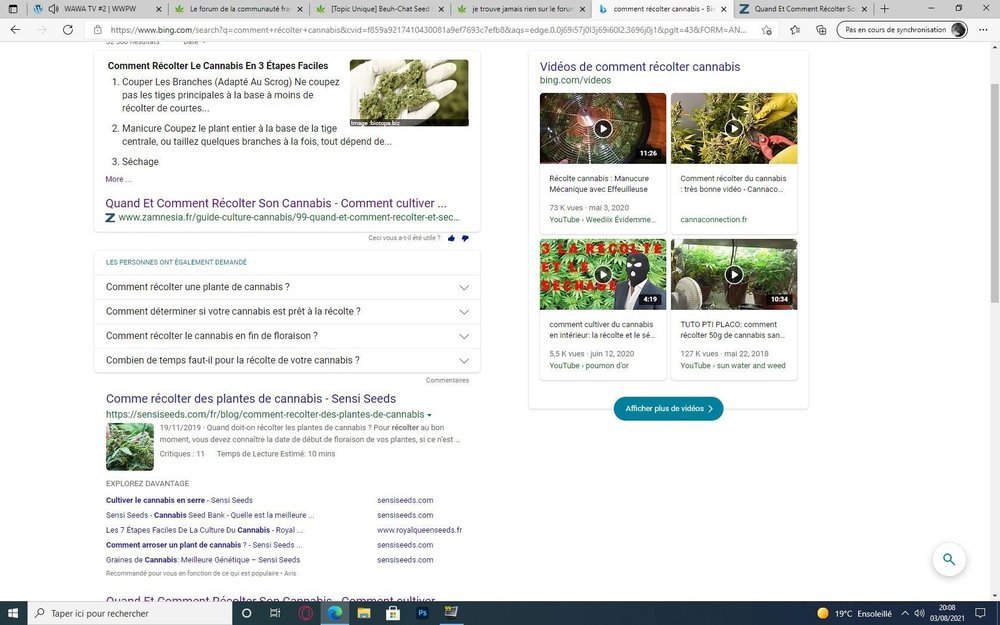Click the address bar URL field
The width and height of the screenshot is (1000, 625).
tap(430, 30)
